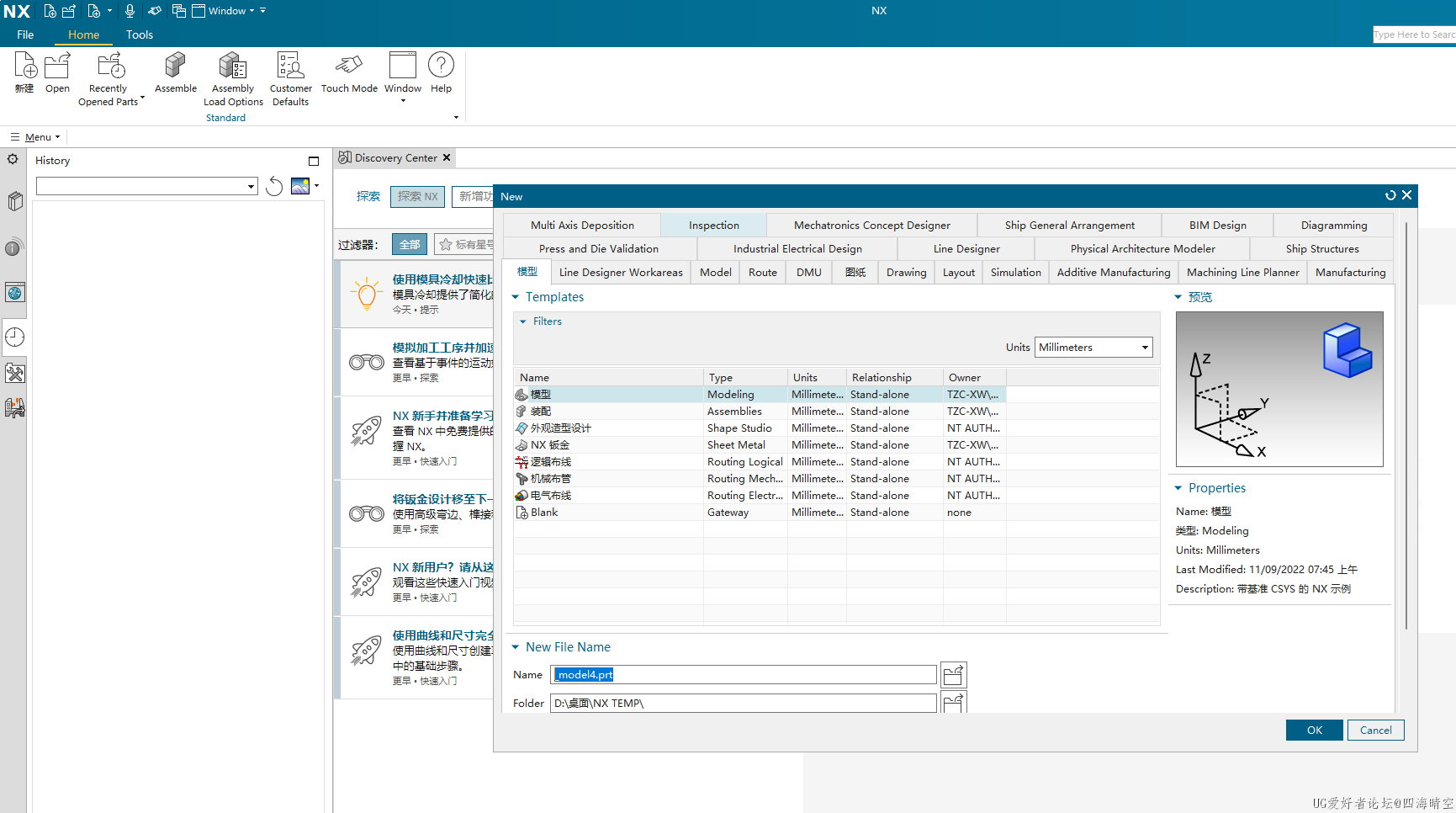
Task: Select the Sheet Metal template row NX 钣金
Action: [760, 445]
